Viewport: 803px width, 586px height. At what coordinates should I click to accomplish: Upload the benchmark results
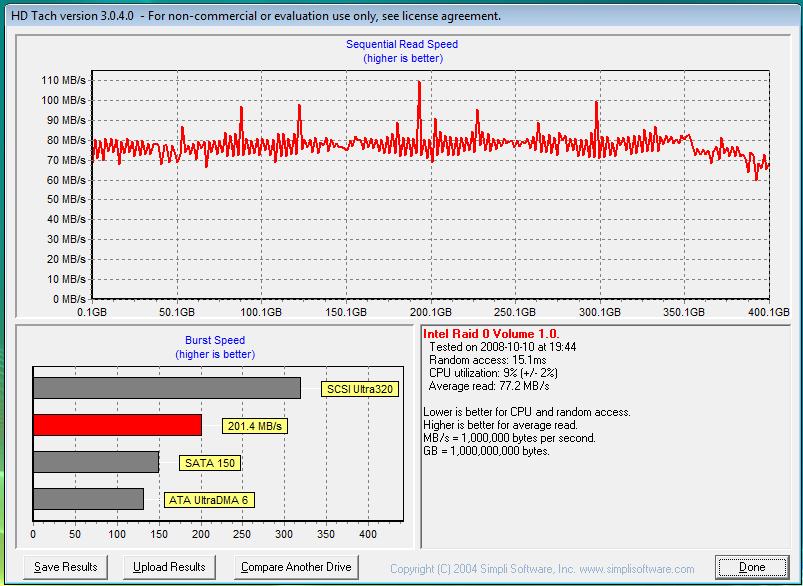169,567
